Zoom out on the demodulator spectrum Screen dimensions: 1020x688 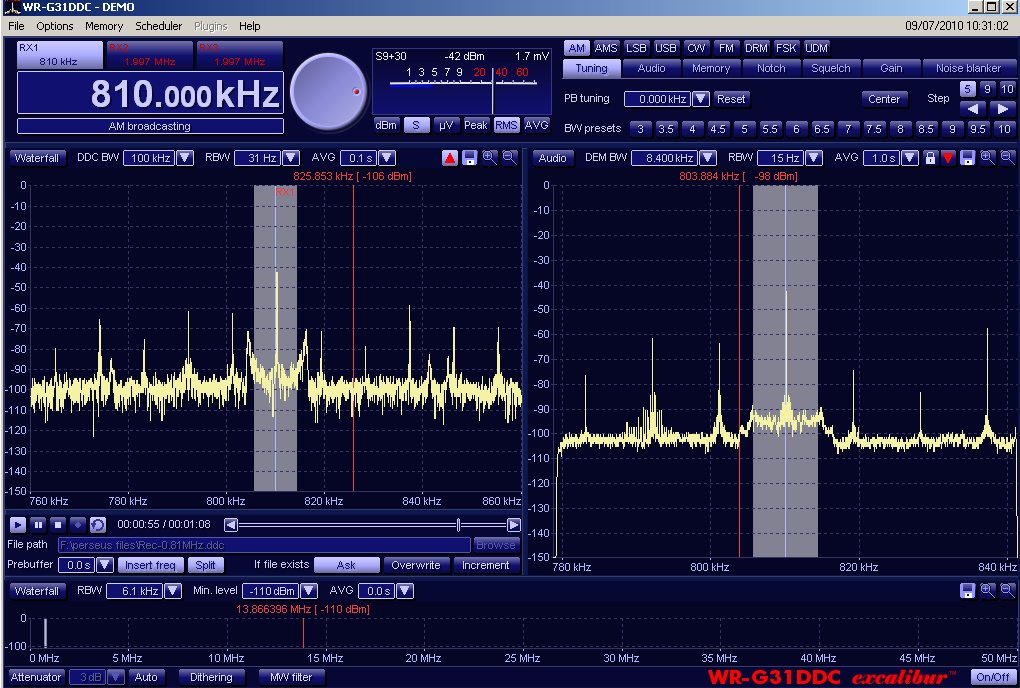click(x=1007, y=157)
